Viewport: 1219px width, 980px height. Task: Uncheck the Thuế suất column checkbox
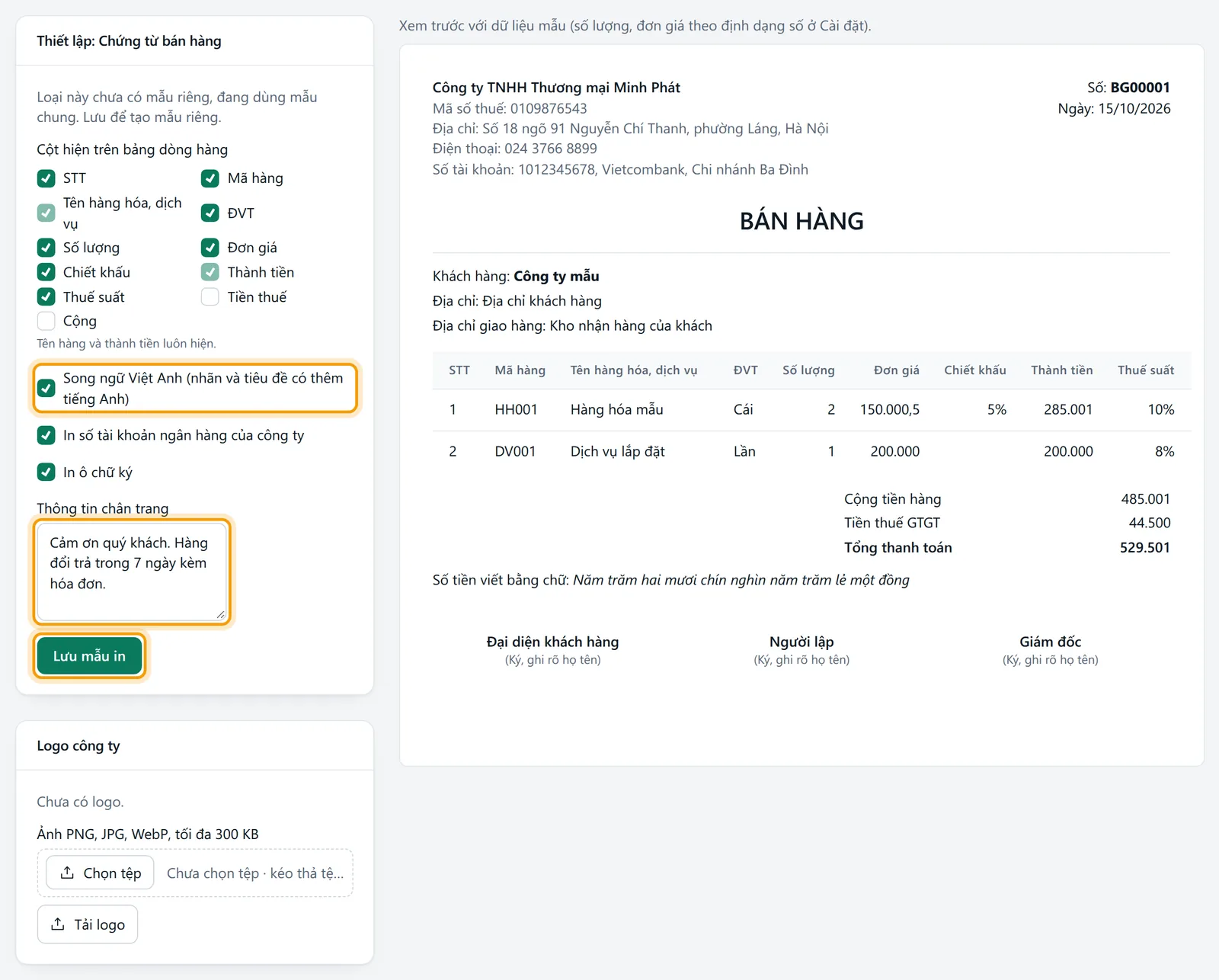46,296
